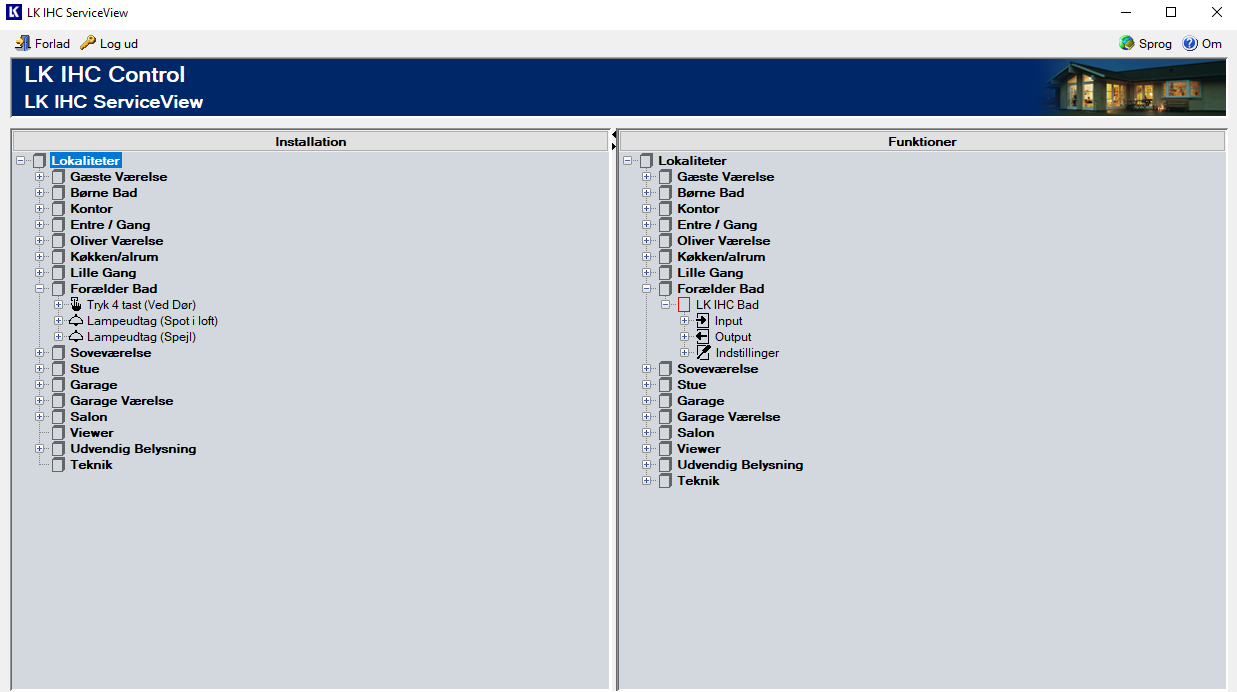Viewport: 1237px width, 692px height.
Task: Select Køkken/alrum in the Installation tree
Action: 114,257
